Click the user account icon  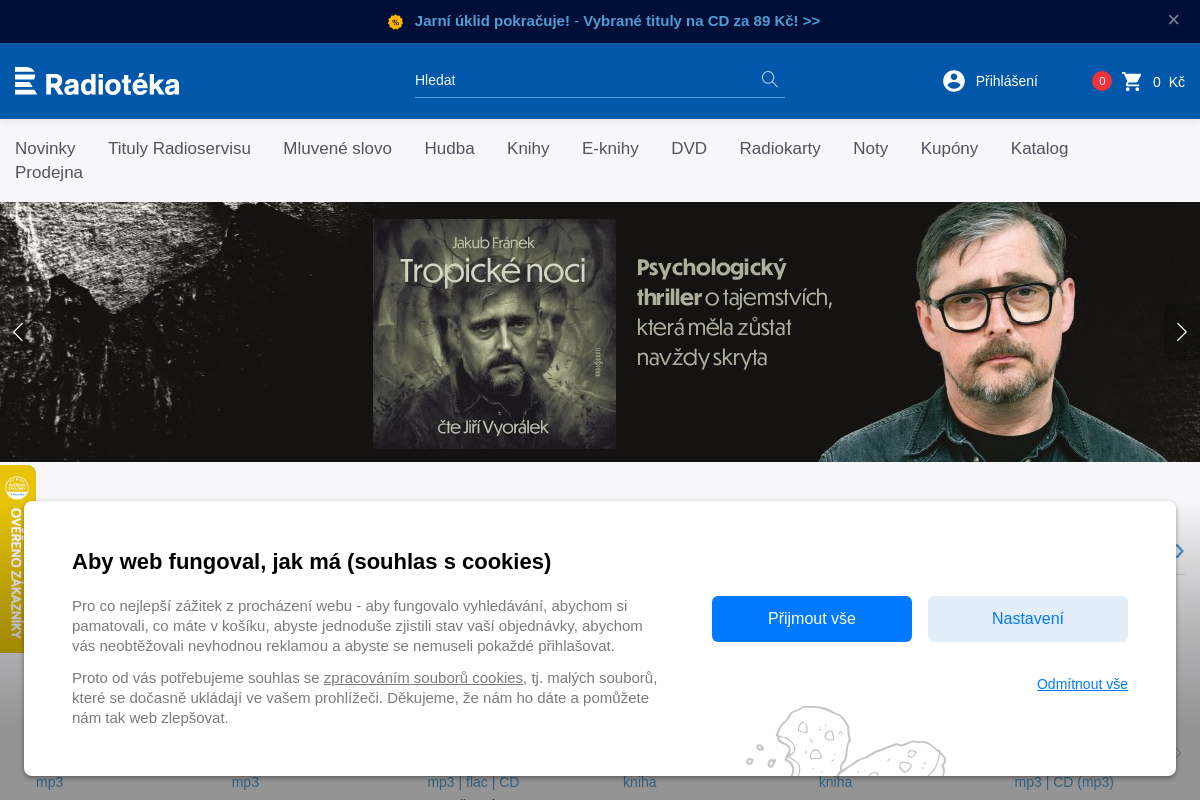(x=954, y=81)
